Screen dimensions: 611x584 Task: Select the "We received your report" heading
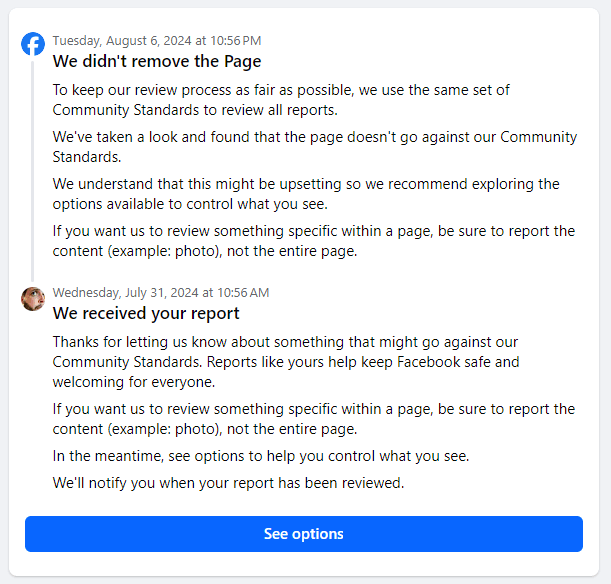(x=146, y=314)
